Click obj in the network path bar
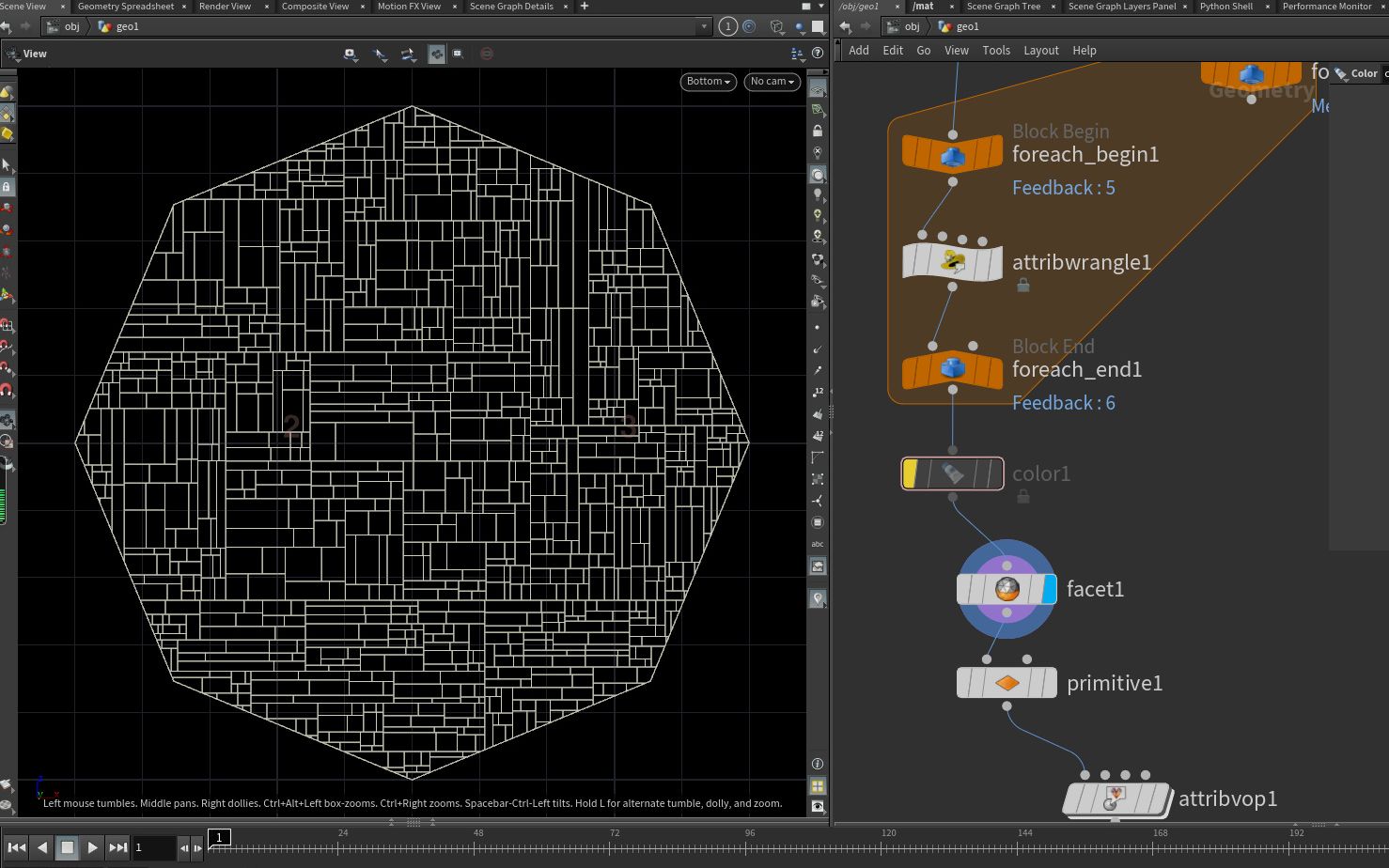 click(x=912, y=26)
